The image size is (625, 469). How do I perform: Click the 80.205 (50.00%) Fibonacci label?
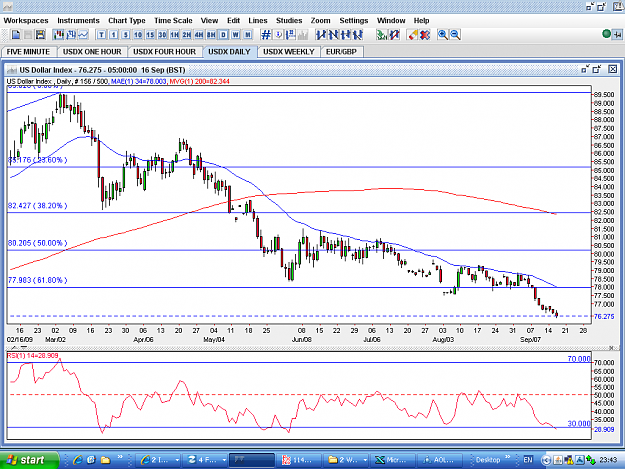pyautogui.click(x=38, y=243)
